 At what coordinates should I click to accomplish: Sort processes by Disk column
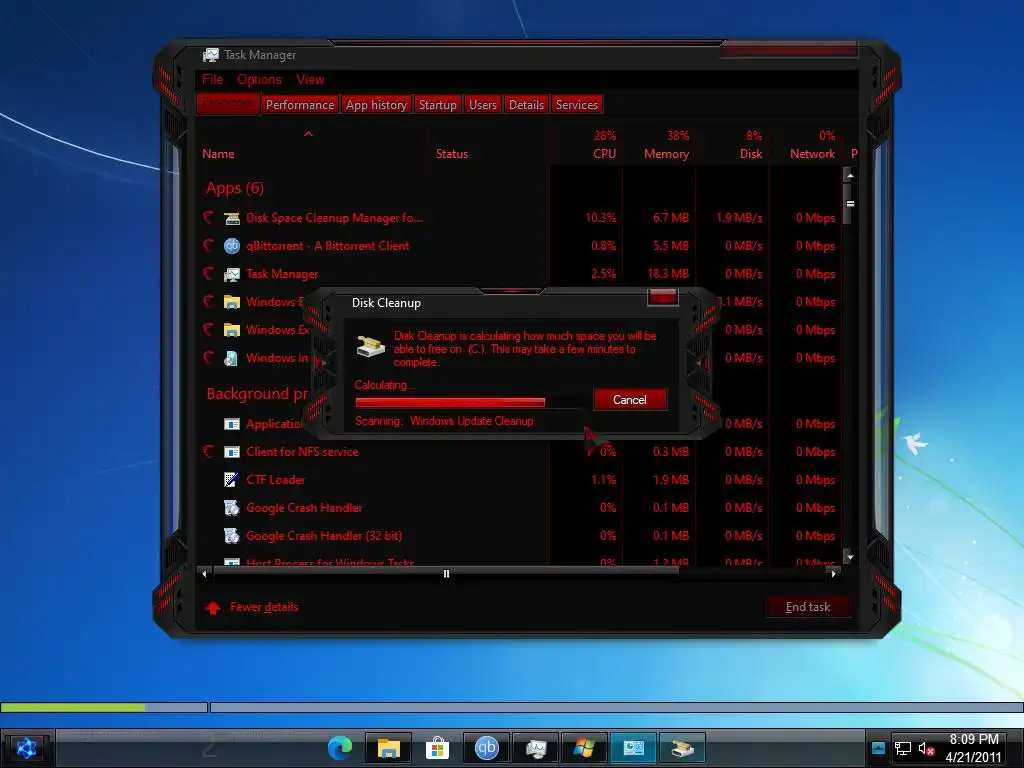[x=750, y=154]
